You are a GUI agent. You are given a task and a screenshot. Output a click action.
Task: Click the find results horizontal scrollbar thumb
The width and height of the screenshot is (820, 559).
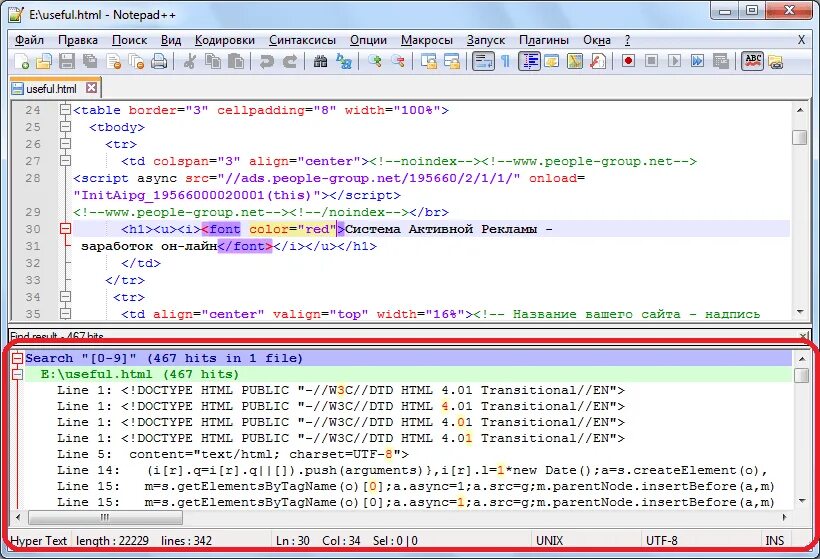[106, 518]
